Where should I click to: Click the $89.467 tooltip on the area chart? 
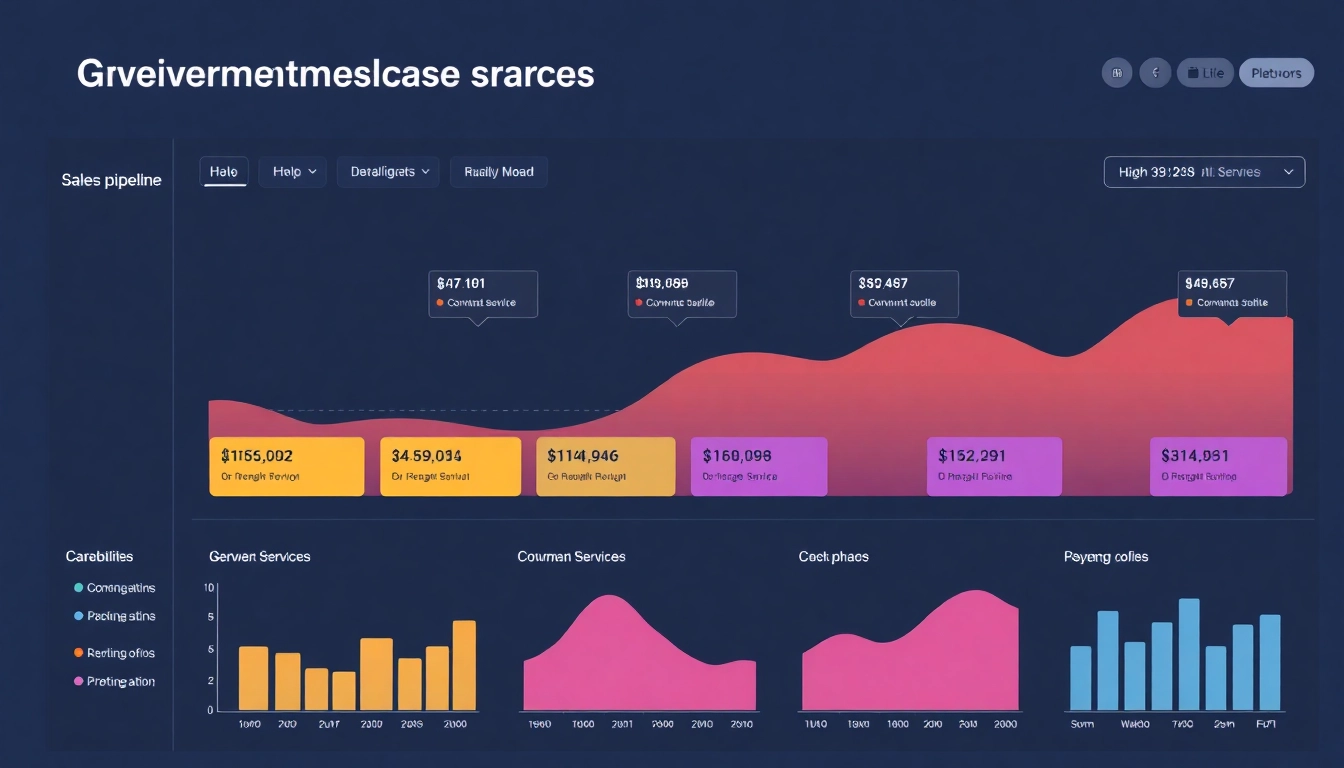tap(904, 293)
